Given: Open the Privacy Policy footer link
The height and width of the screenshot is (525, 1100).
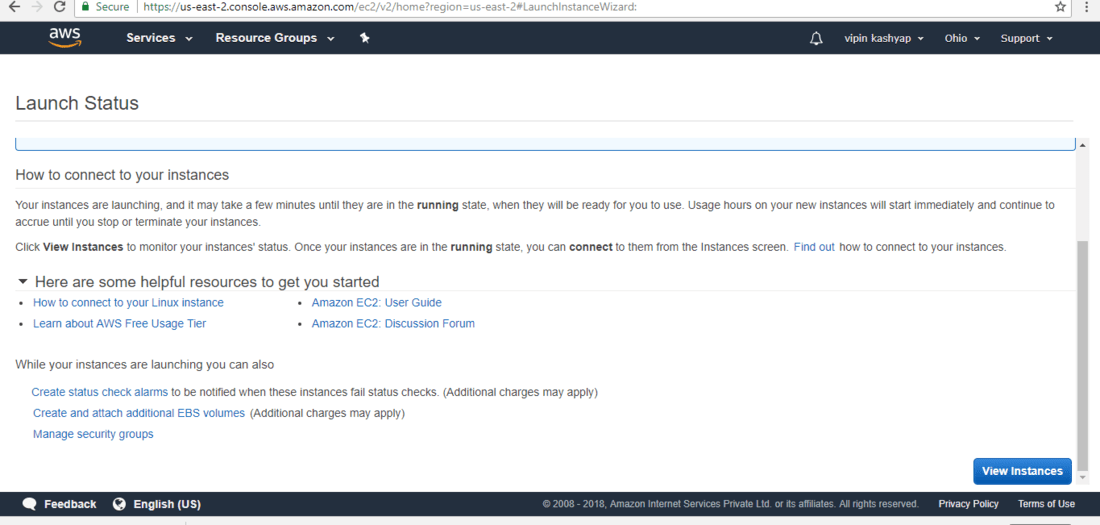Looking at the screenshot, I should 968,504.
